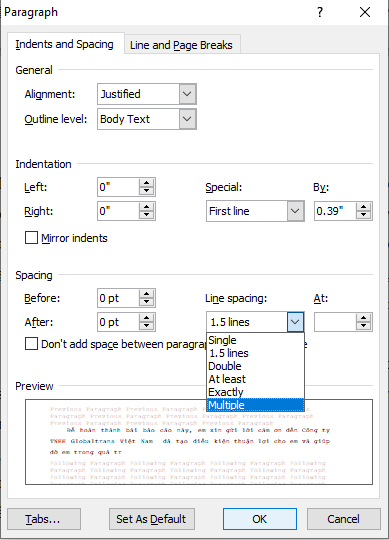This screenshot has width=389, height=540.
Task: Open the Alignment dropdown
Action: (187, 94)
